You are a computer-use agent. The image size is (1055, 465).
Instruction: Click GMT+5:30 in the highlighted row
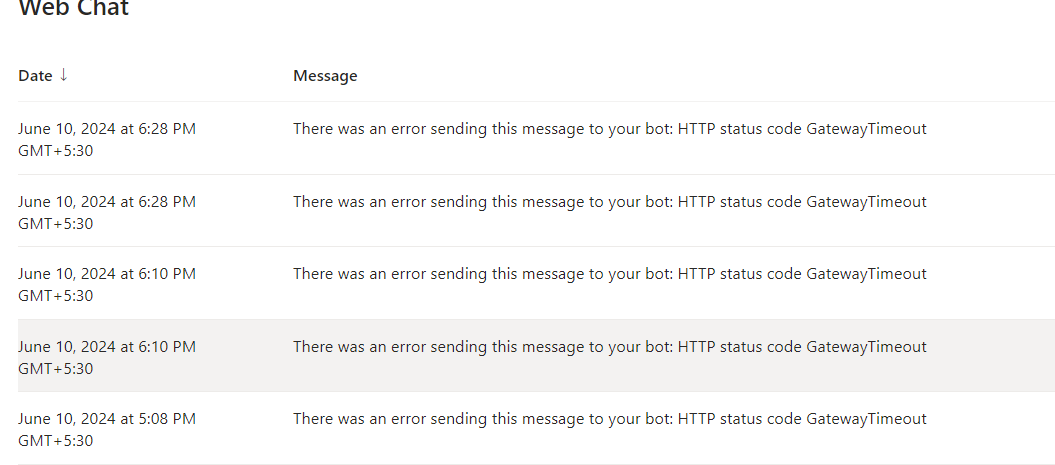(56, 368)
